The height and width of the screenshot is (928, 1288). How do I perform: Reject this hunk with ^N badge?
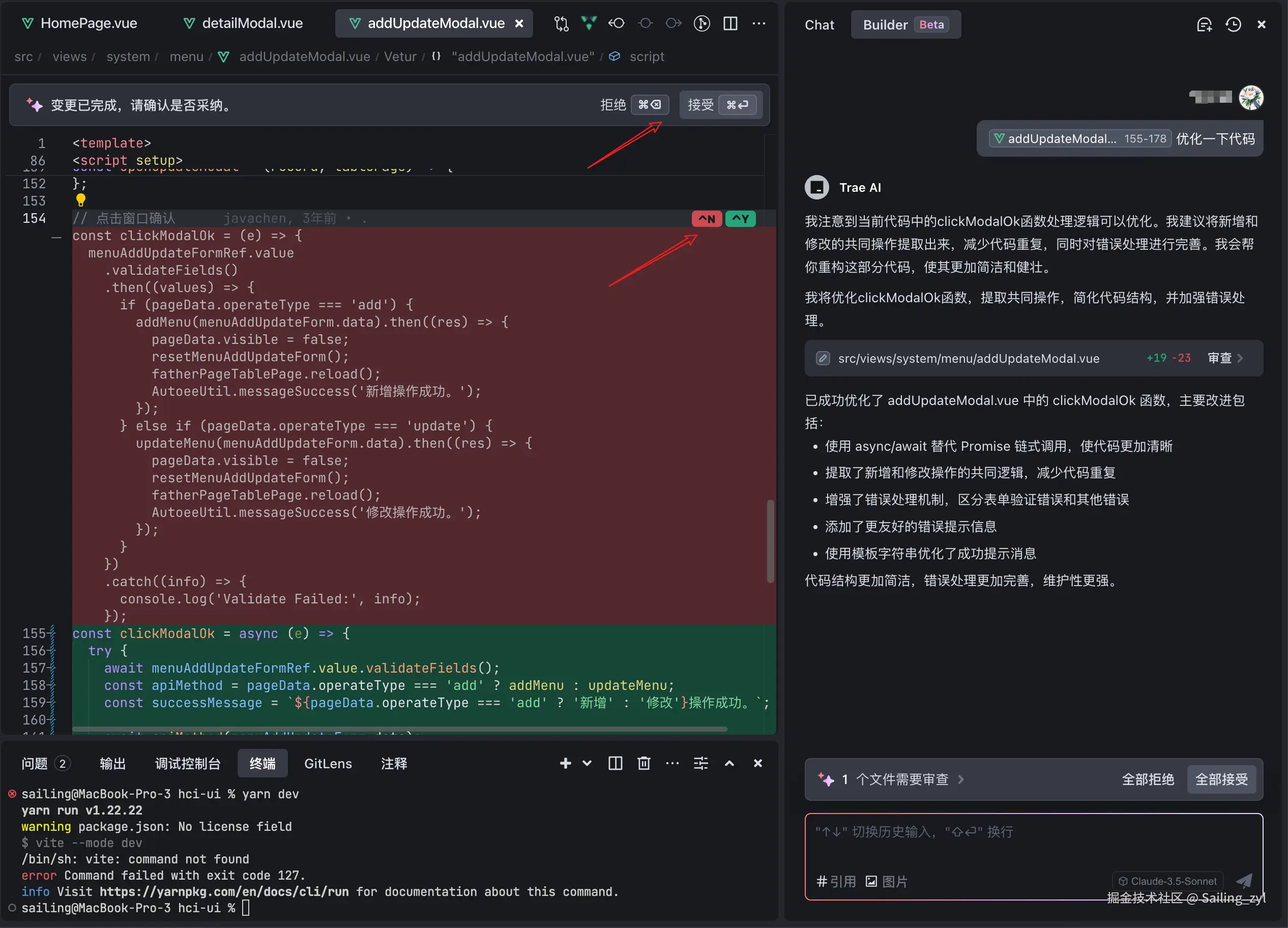707,219
